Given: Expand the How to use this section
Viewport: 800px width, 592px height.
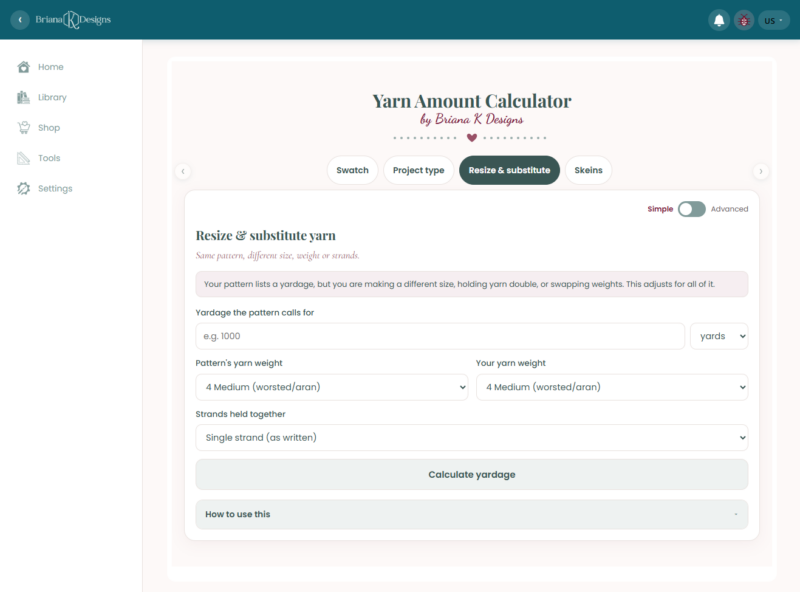Looking at the screenshot, I should [x=472, y=514].
